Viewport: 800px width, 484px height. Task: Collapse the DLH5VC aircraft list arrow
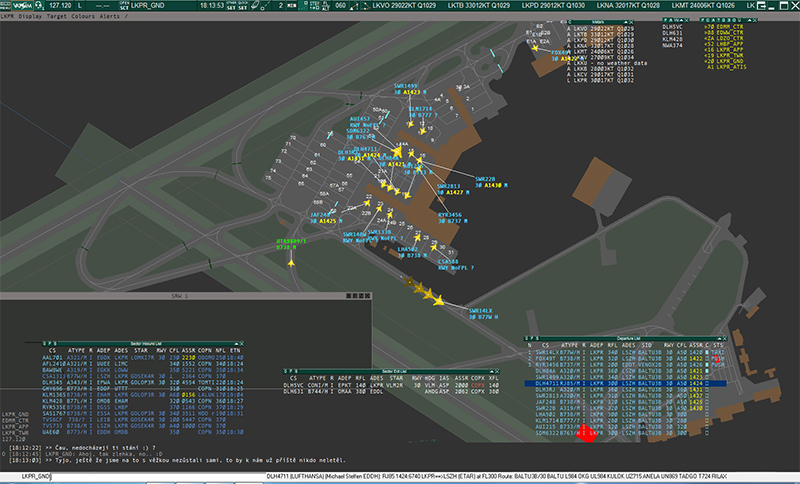click(681, 20)
